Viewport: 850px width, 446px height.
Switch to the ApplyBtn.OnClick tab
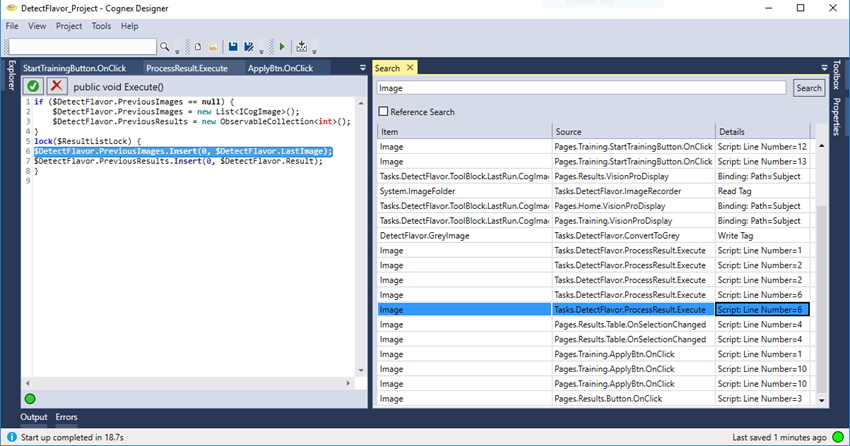click(x=280, y=68)
